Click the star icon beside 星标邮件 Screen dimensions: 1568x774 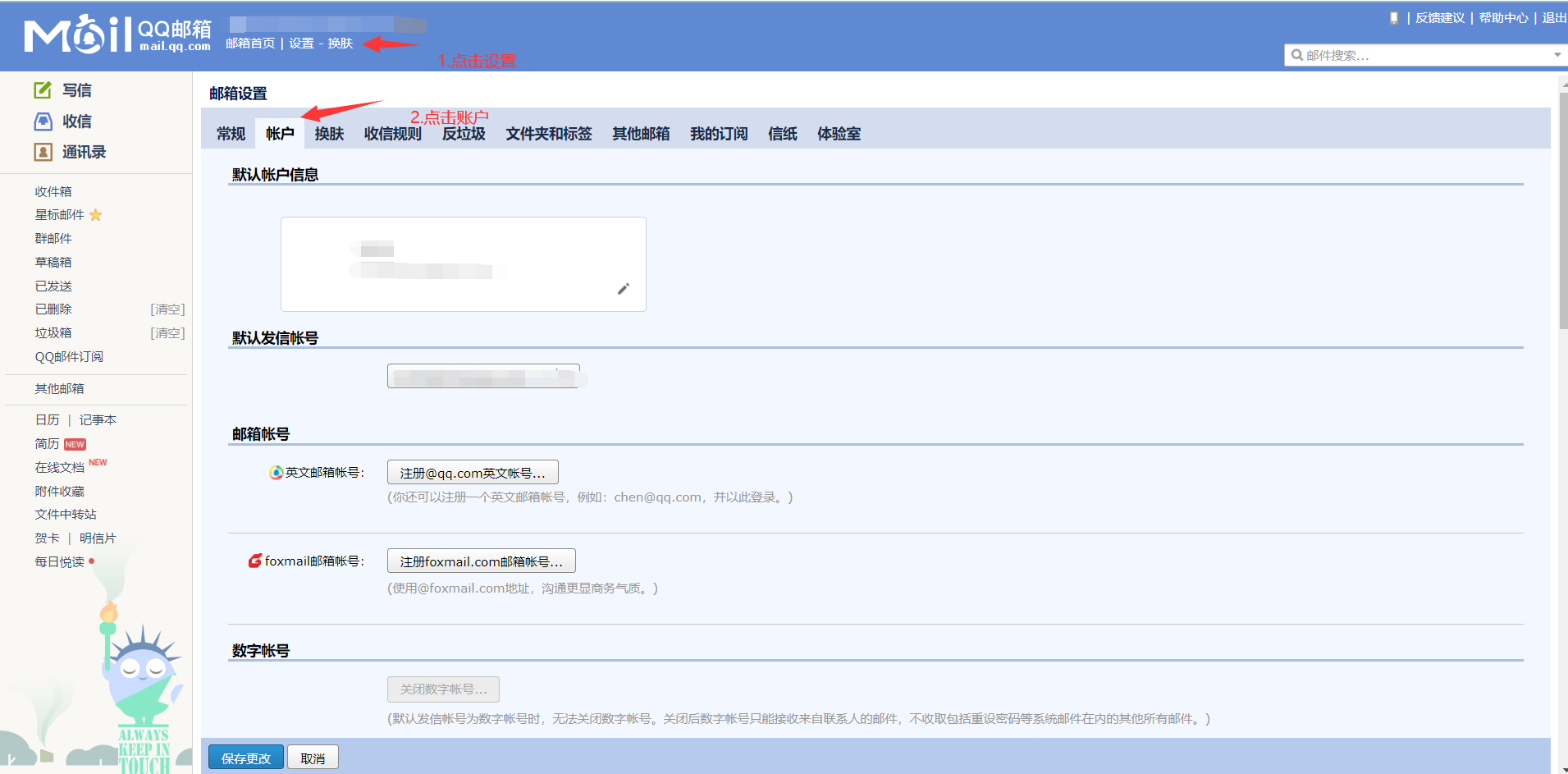(x=96, y=215)
